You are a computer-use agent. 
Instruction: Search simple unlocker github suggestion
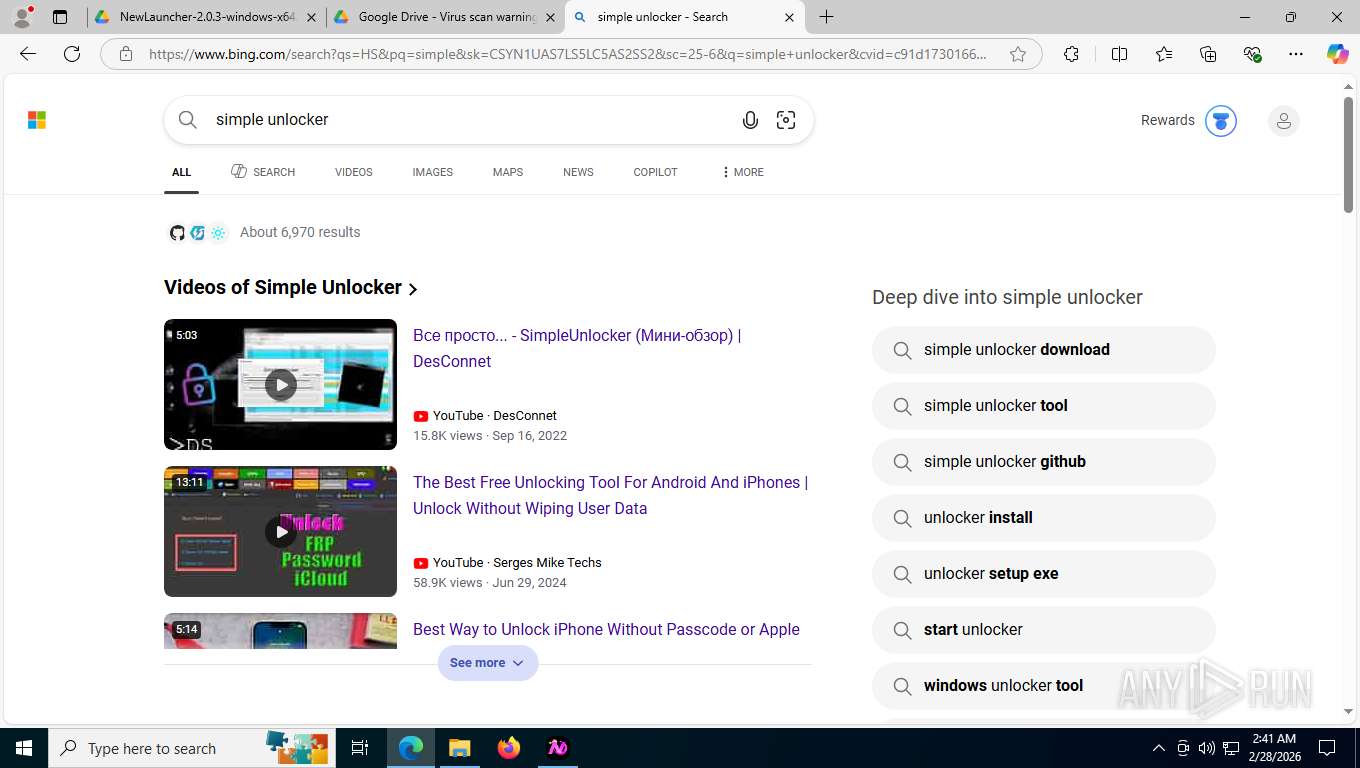click(x=1043, y=462)
